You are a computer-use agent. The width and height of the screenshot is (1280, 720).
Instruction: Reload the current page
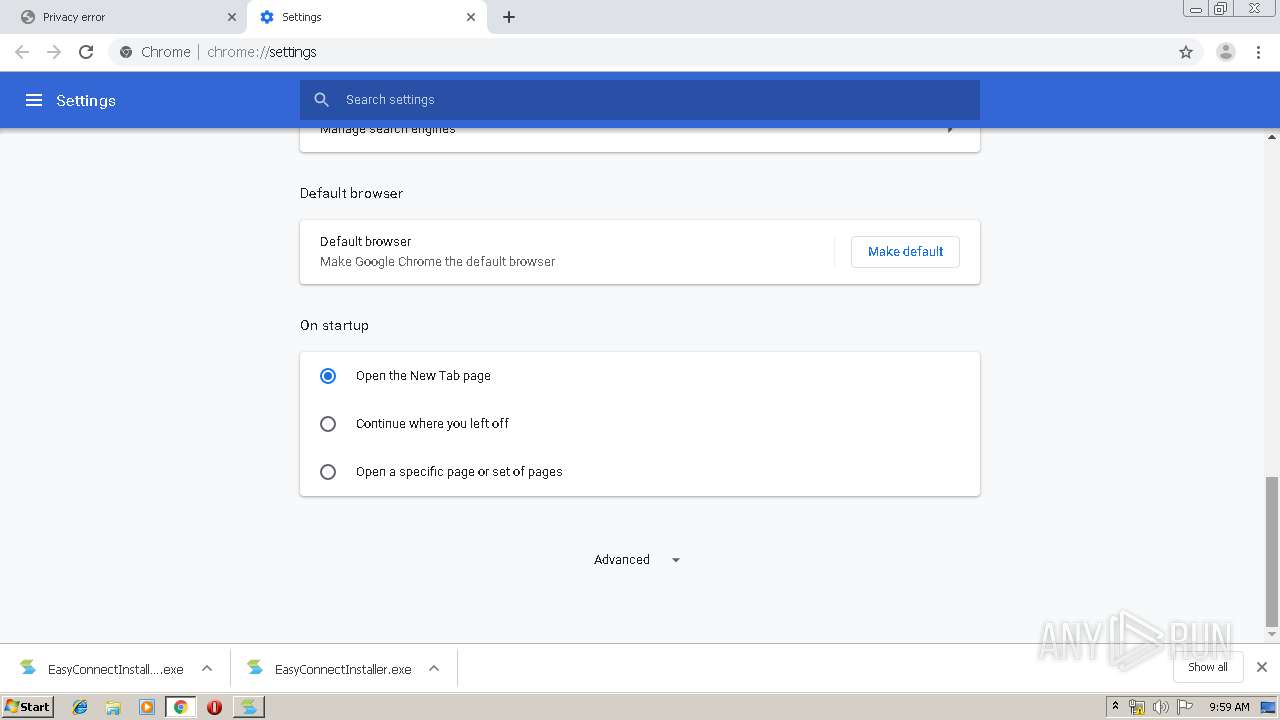tap(86, 52)
